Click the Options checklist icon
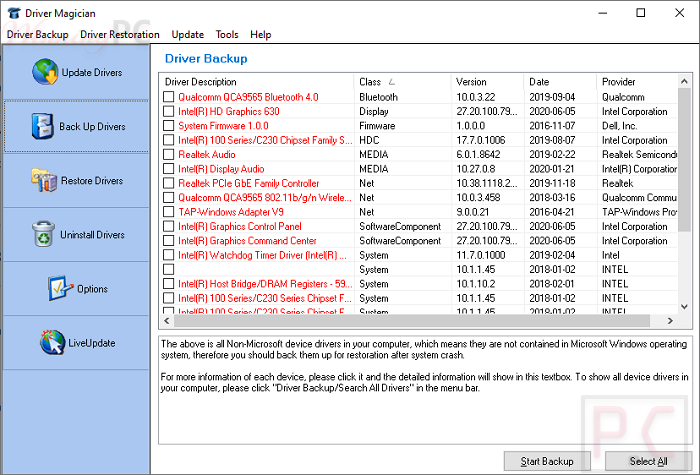 click(60, 288)
